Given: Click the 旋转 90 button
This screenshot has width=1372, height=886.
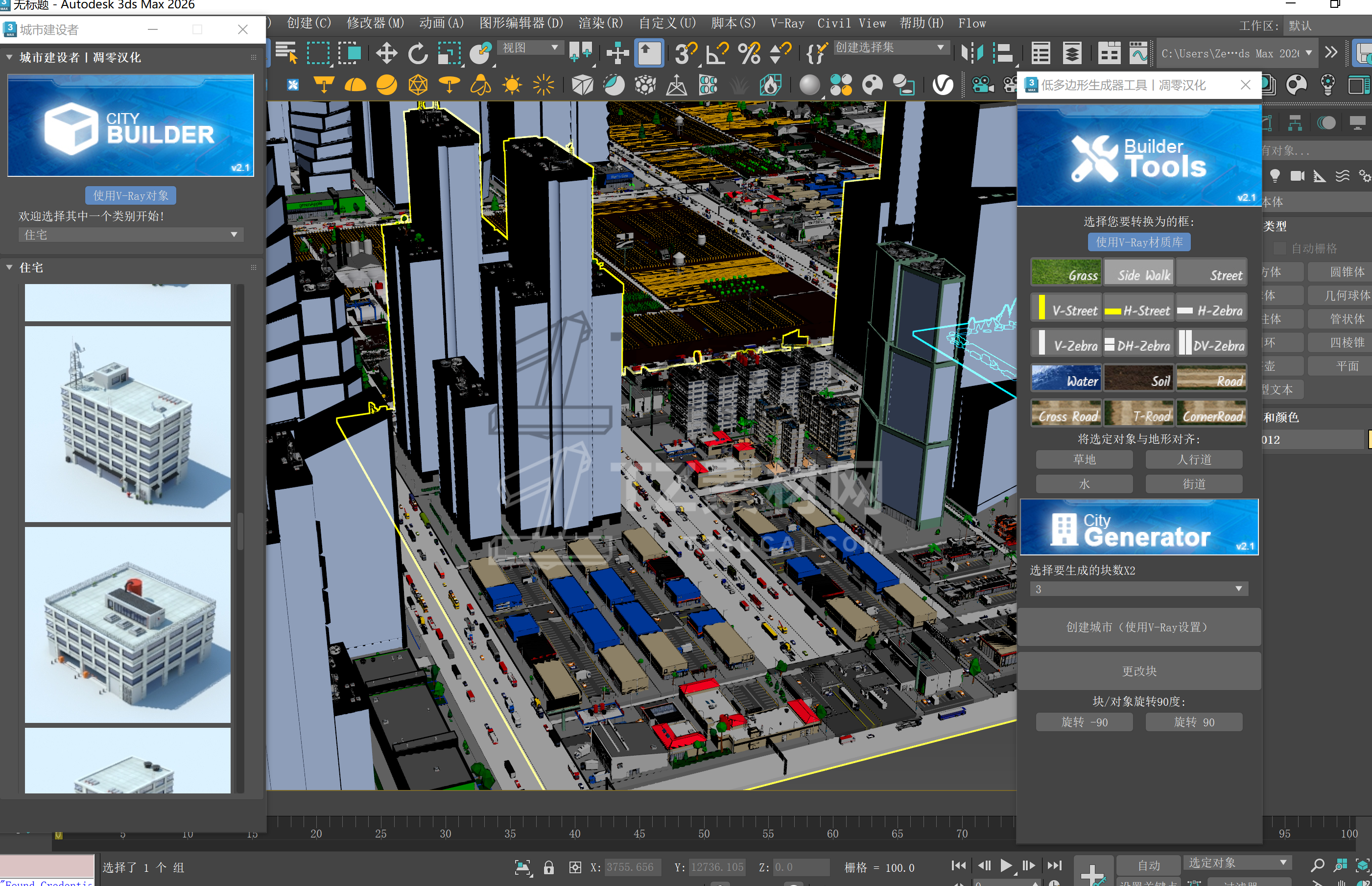Looking at the screenshot, I should 1194,722.
